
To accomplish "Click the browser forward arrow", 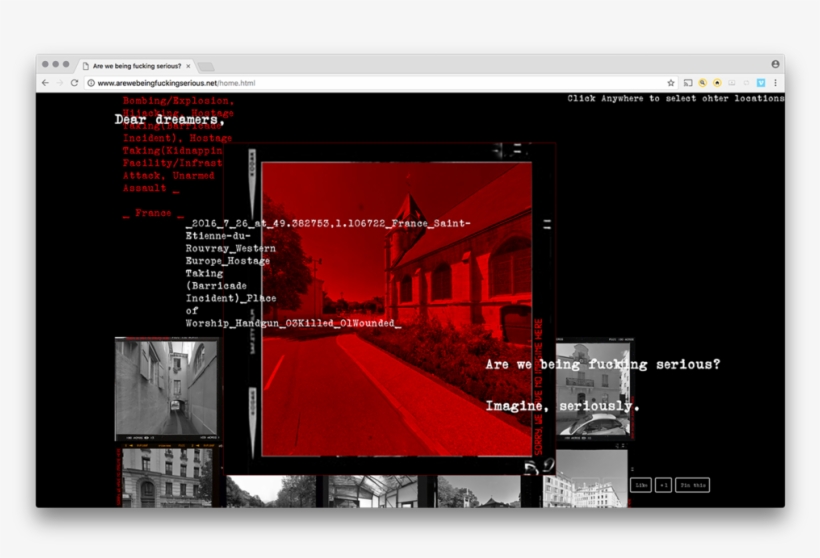I will (59, 83).
